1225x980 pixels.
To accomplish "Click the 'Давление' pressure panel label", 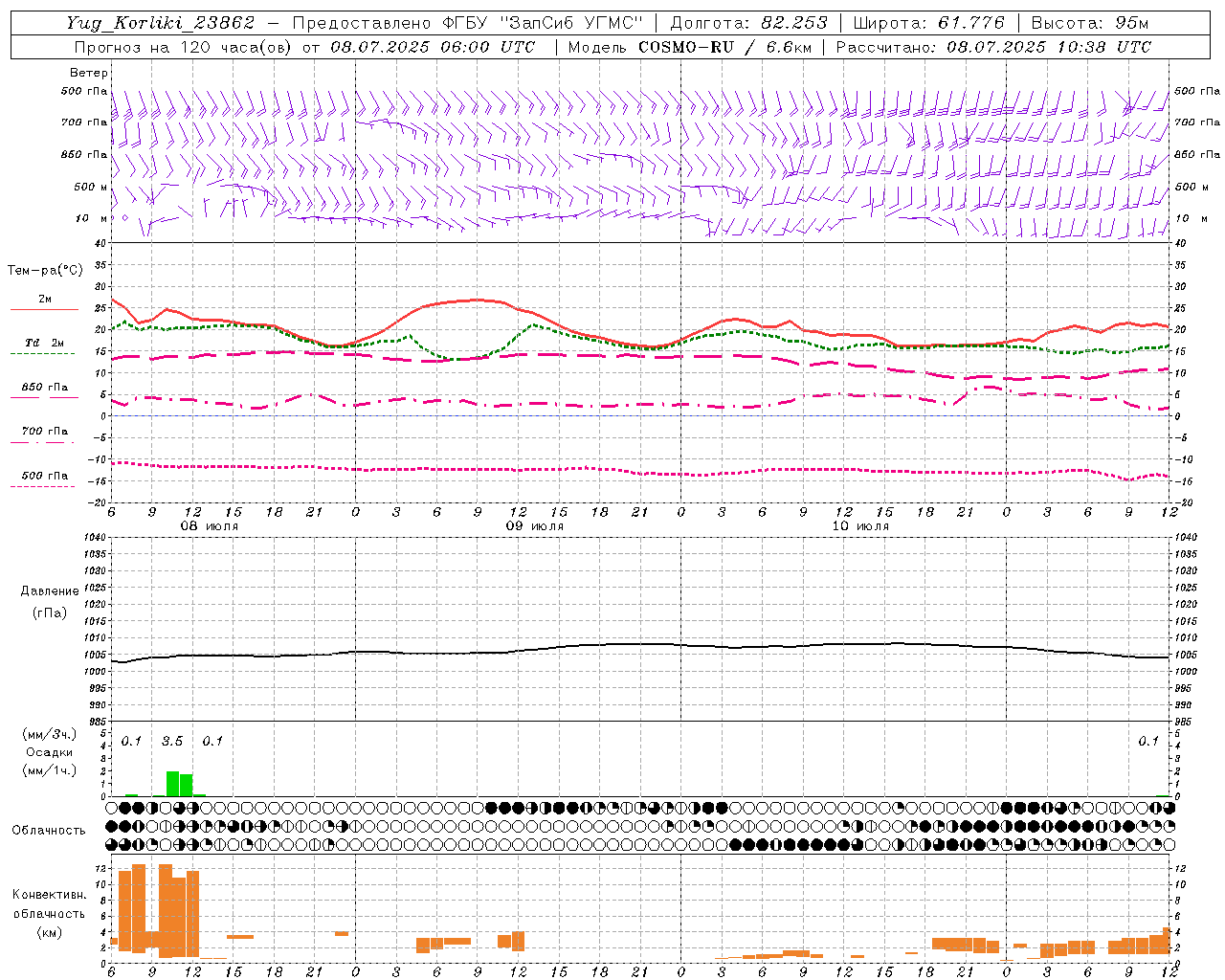I will 50,591.
